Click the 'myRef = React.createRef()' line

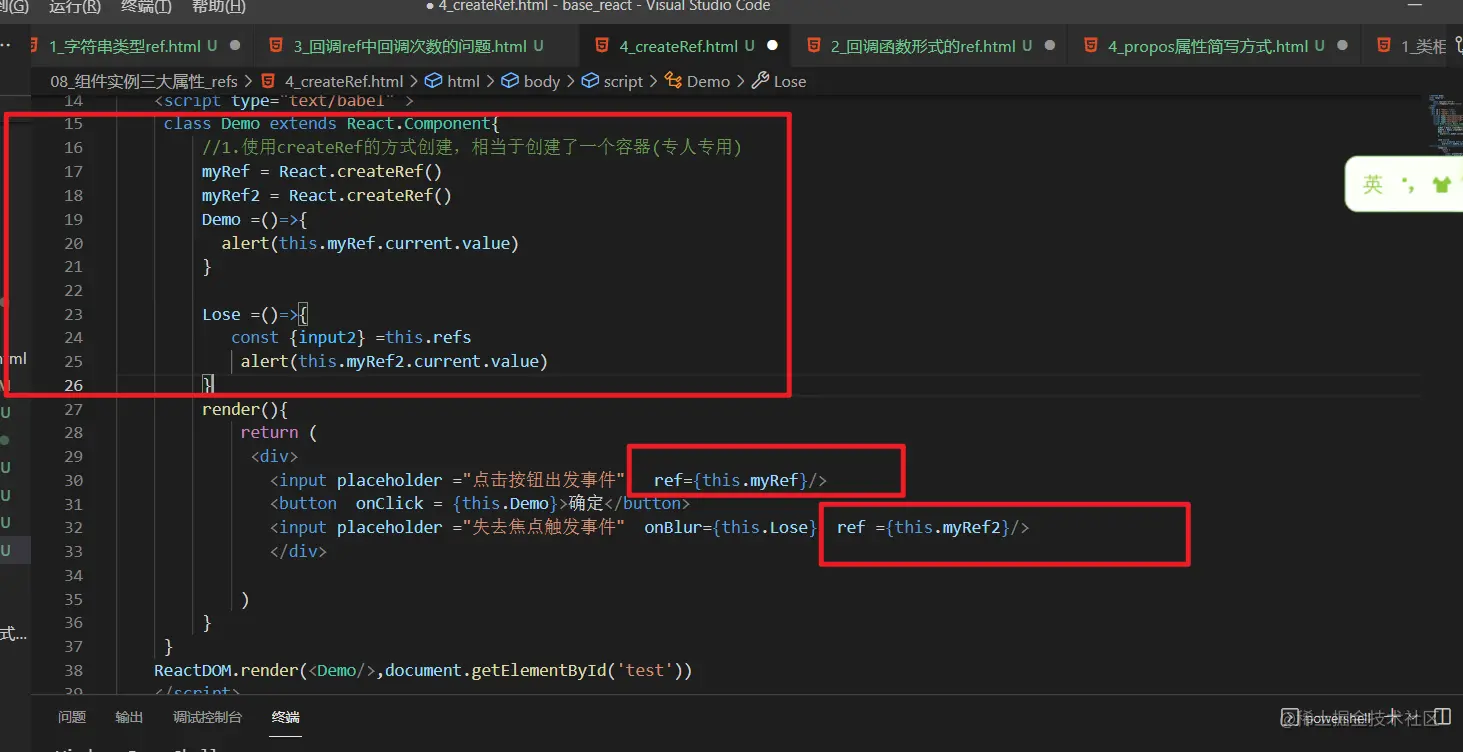[x=322, y=171]
